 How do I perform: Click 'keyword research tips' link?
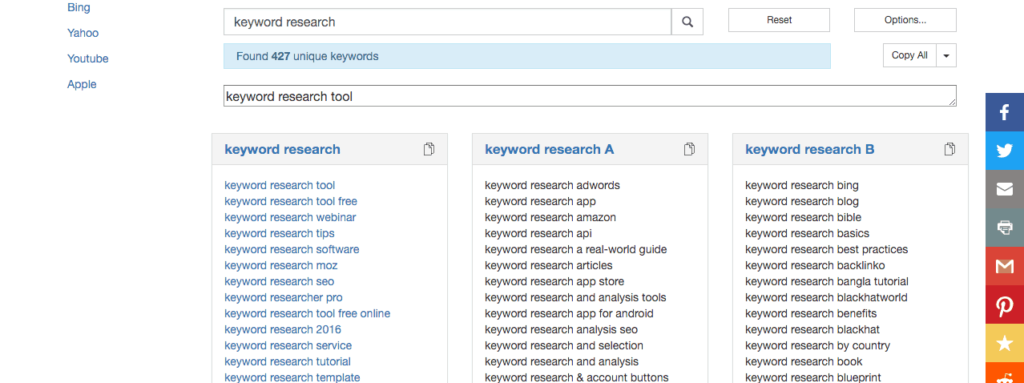tap(280, 233)
